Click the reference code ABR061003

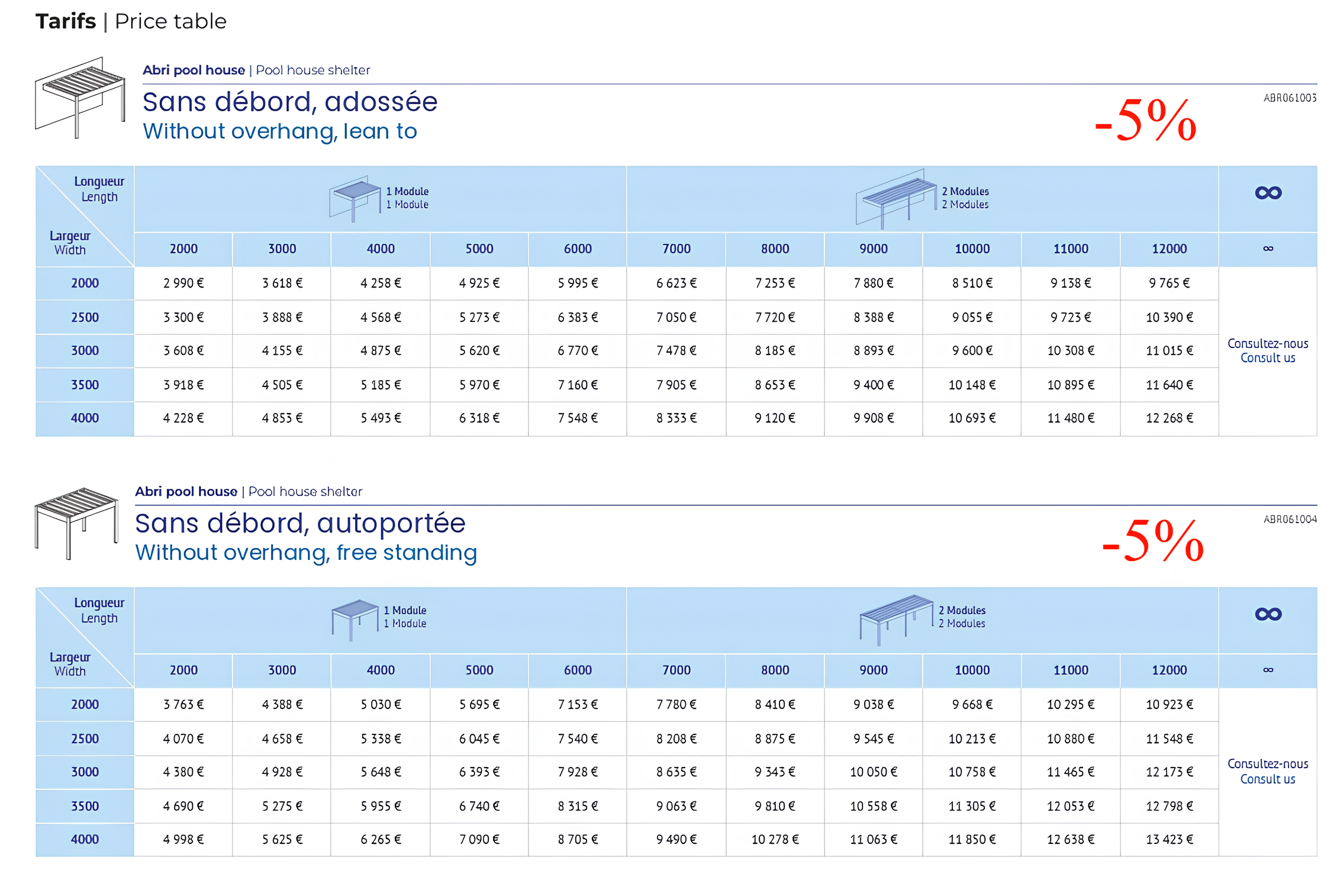pyautogui.click(x=1290, y=98)
